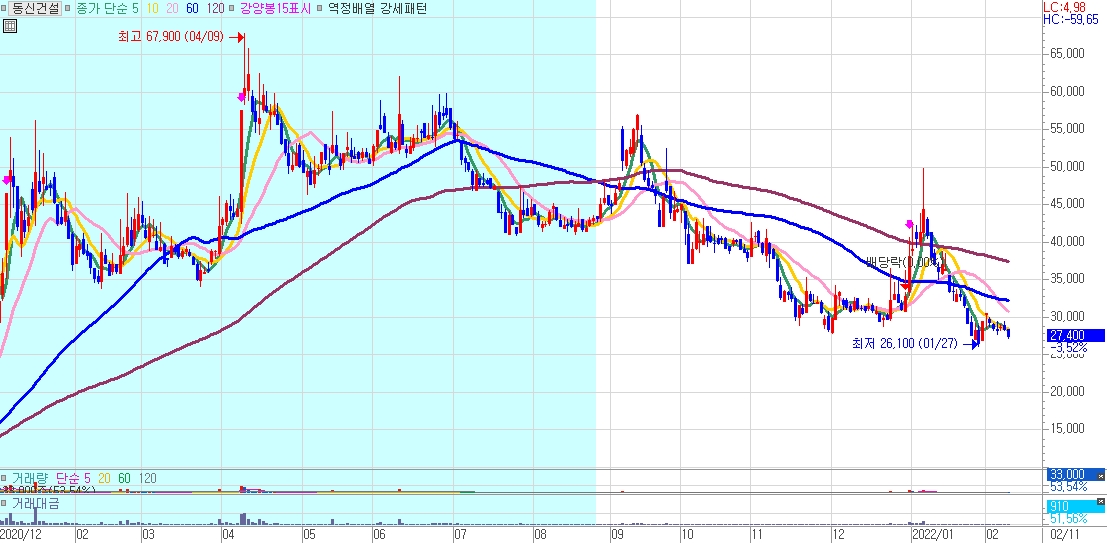The width and height of the screenshot is (1107, 543).
Task: Click the 35,000 price axis label
Action: coord(1069,279)
